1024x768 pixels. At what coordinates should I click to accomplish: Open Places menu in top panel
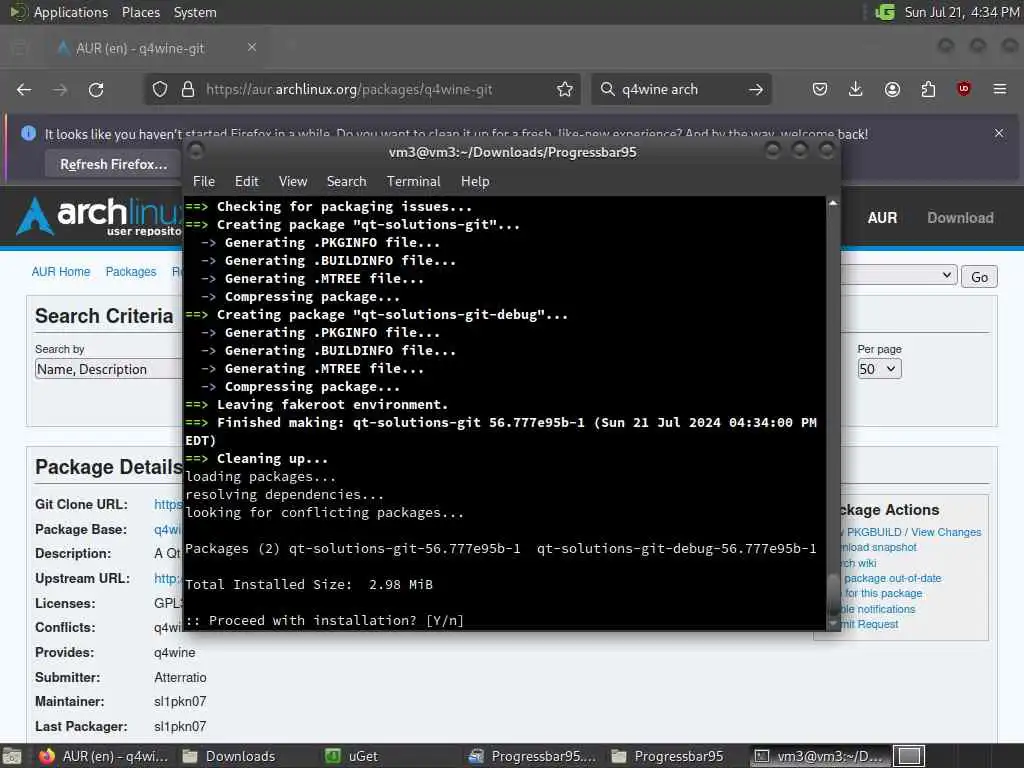(141, 12)
